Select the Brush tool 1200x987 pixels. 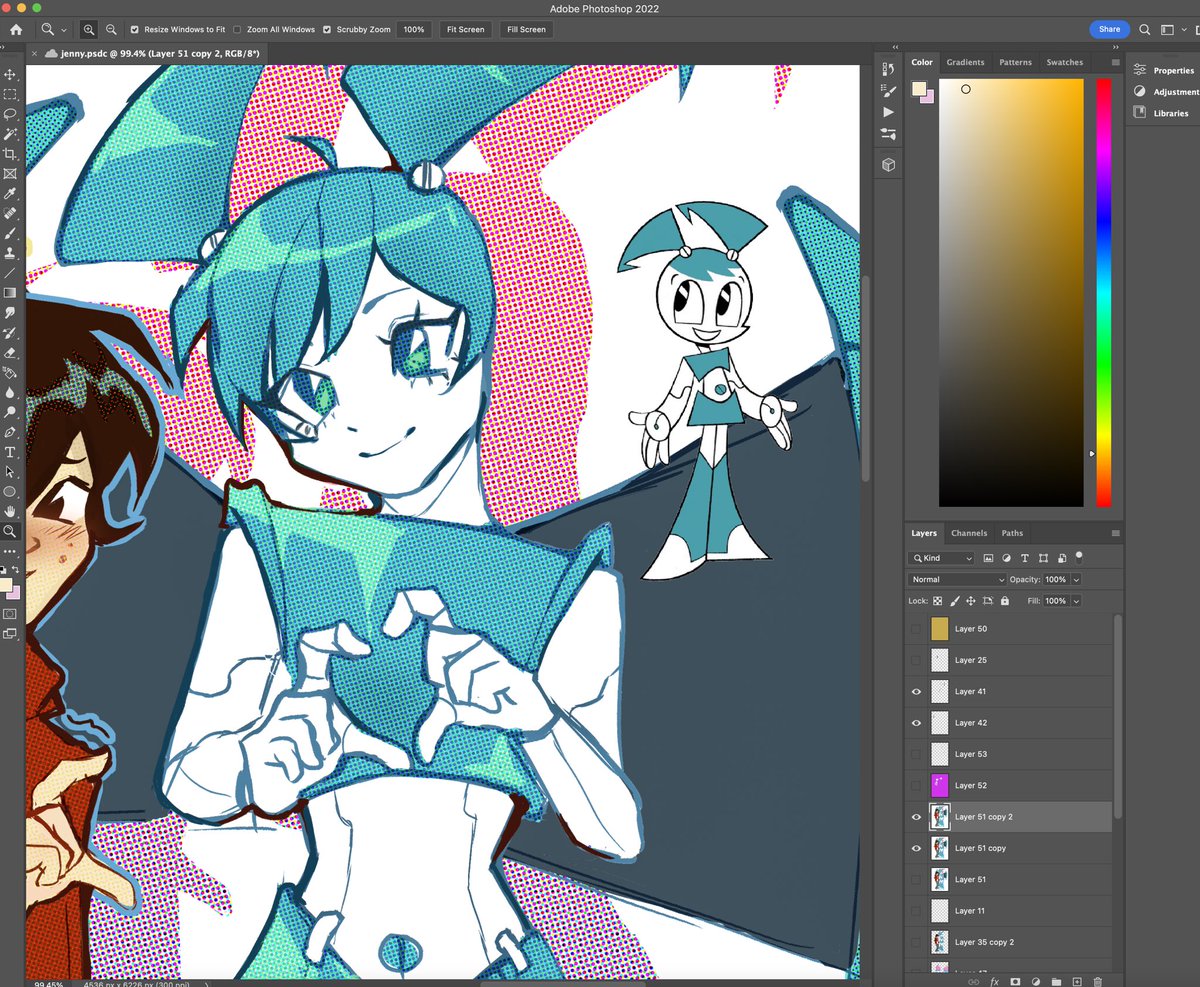(10, 233)
